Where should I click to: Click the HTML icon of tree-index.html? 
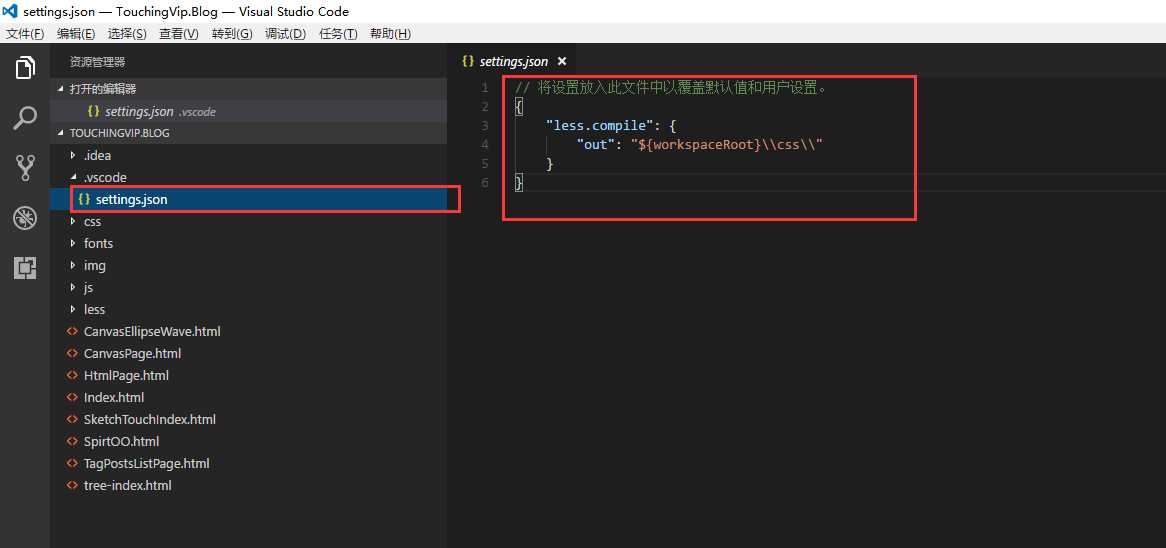coord(72,486)
